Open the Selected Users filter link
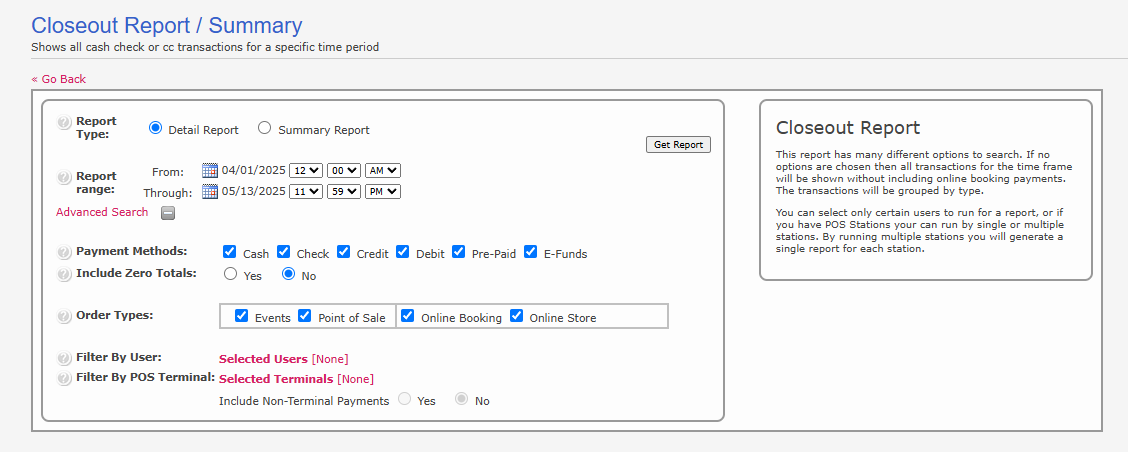Screen dimensions: 1128x452 (x=263, y=358)
